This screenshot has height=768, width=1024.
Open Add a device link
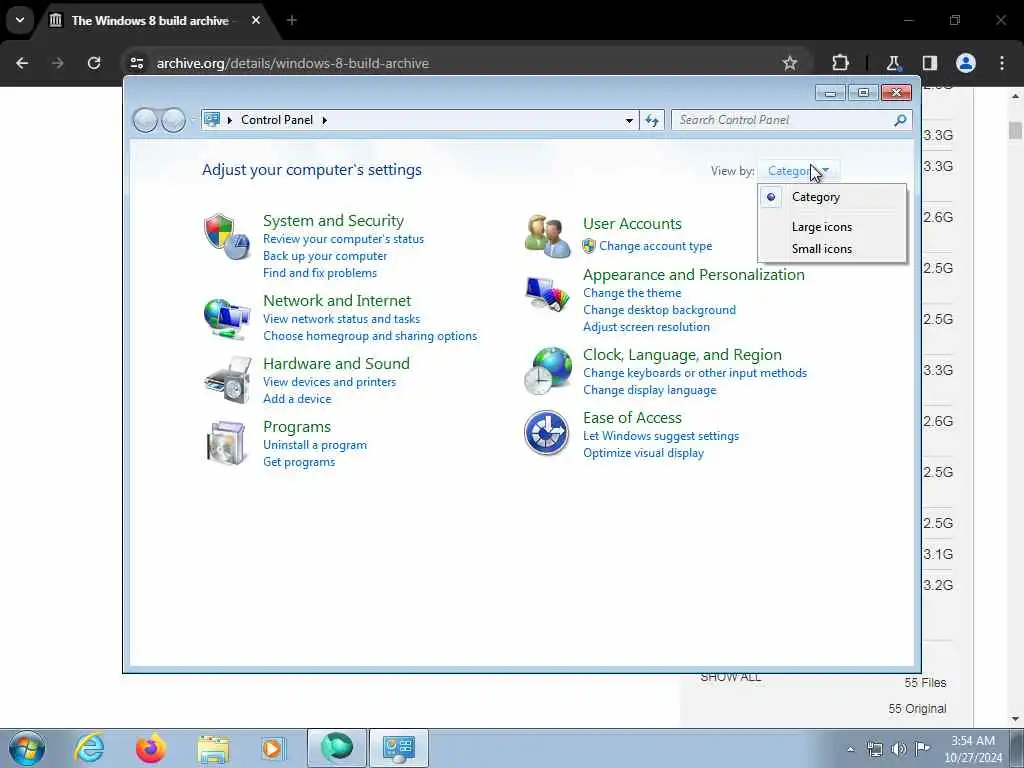coord(297,398)
